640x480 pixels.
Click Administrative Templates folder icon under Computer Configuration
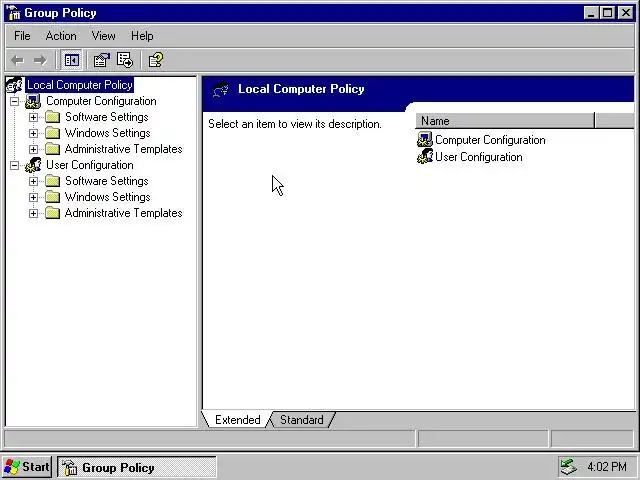(x=52, y=149)
